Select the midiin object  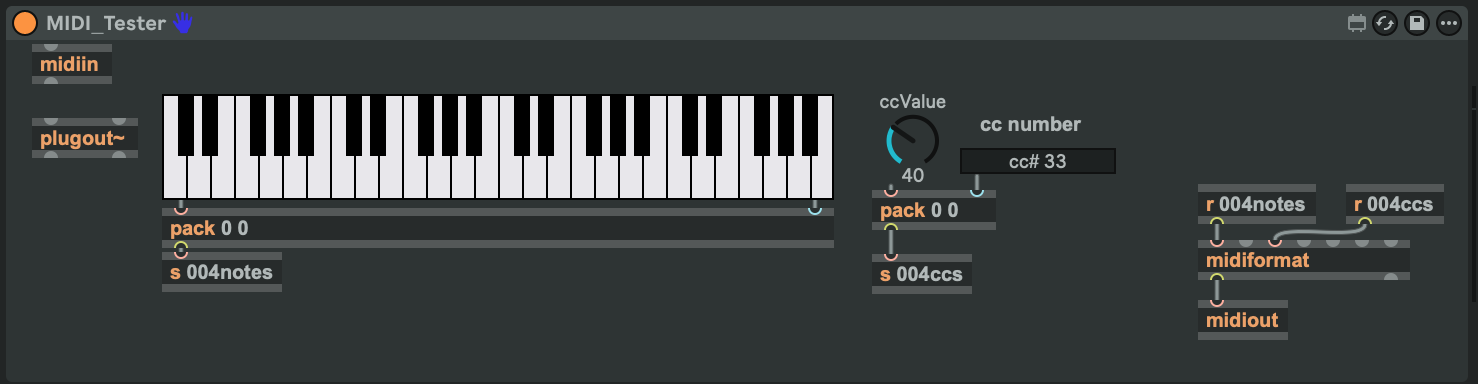pyautogui.click(x=72, y=64)
